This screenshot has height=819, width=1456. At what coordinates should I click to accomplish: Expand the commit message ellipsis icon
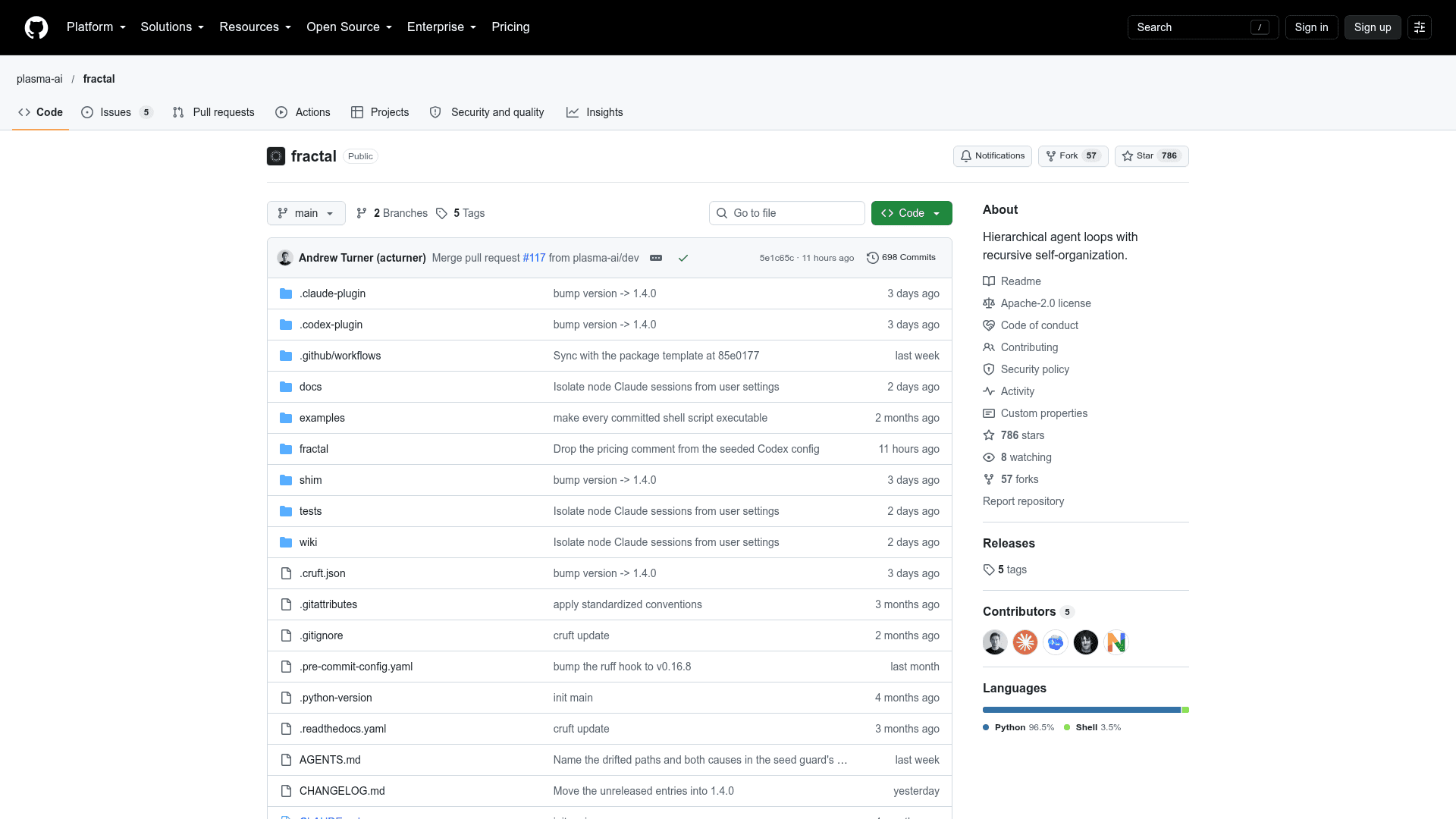coord(656,258)
